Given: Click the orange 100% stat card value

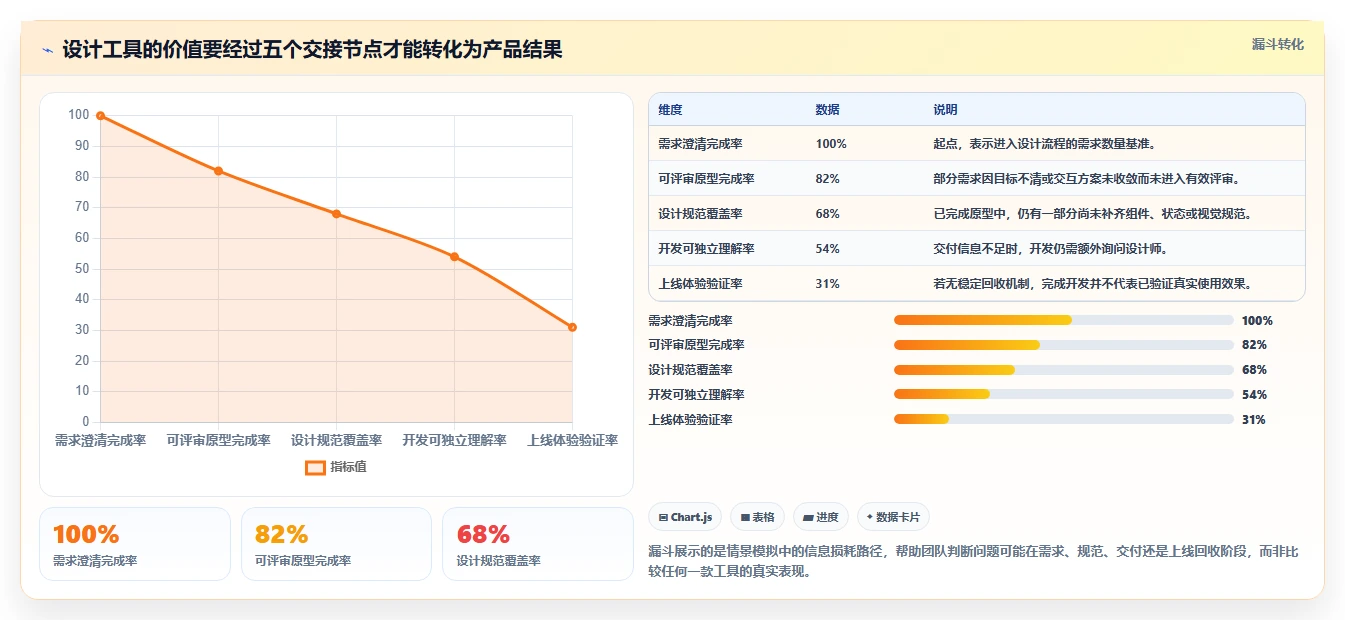Looking at the screenshot, I should click(x=86, y=534).
